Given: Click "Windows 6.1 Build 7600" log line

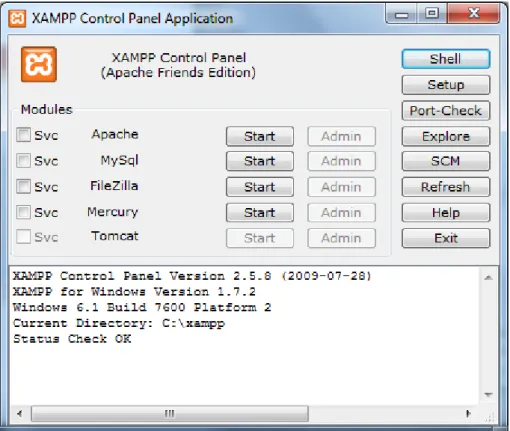Looking at the screenshot, I should (x=142, y=307).
